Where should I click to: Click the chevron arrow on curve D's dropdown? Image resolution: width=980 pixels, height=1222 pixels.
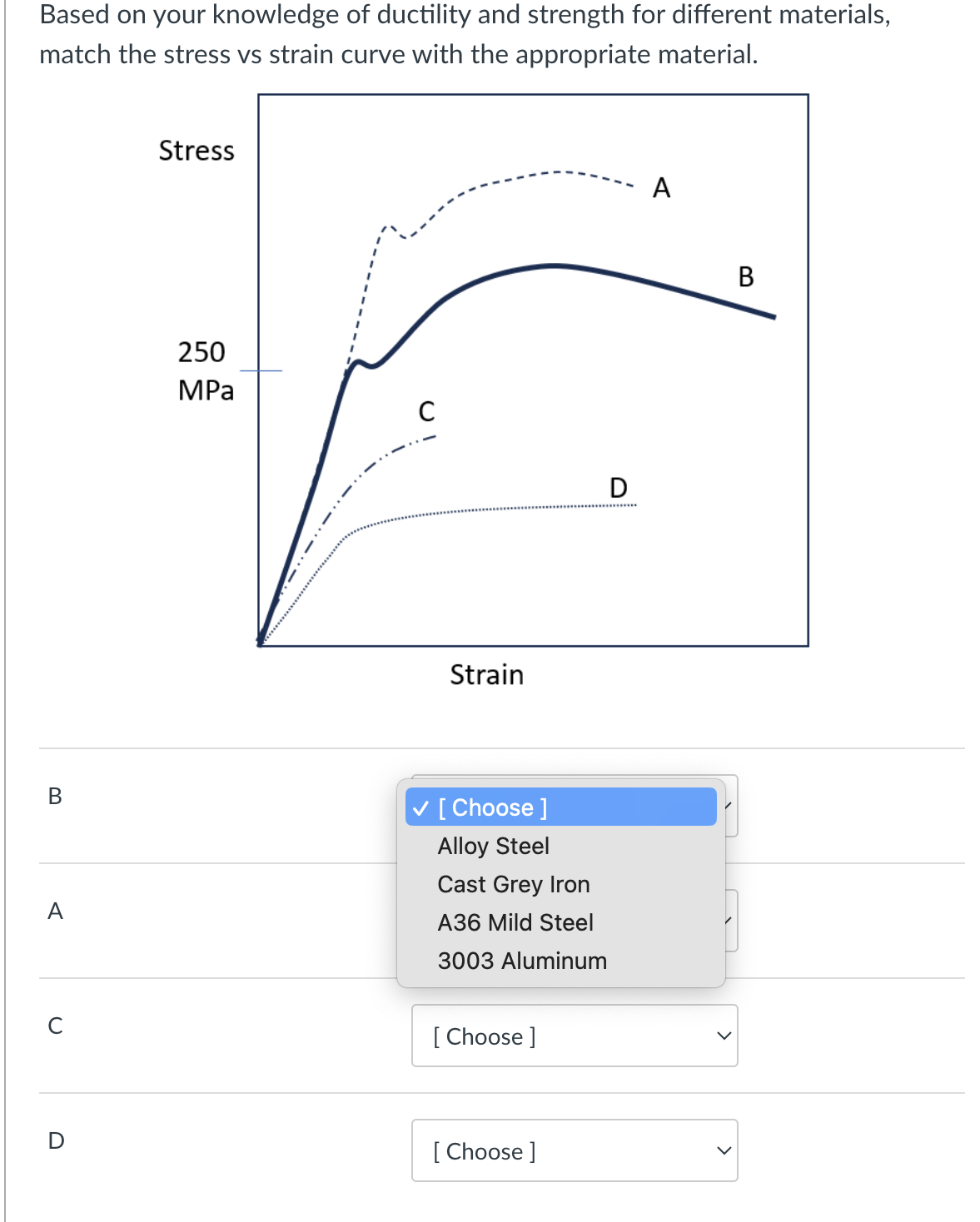(x=723, y=1151)
